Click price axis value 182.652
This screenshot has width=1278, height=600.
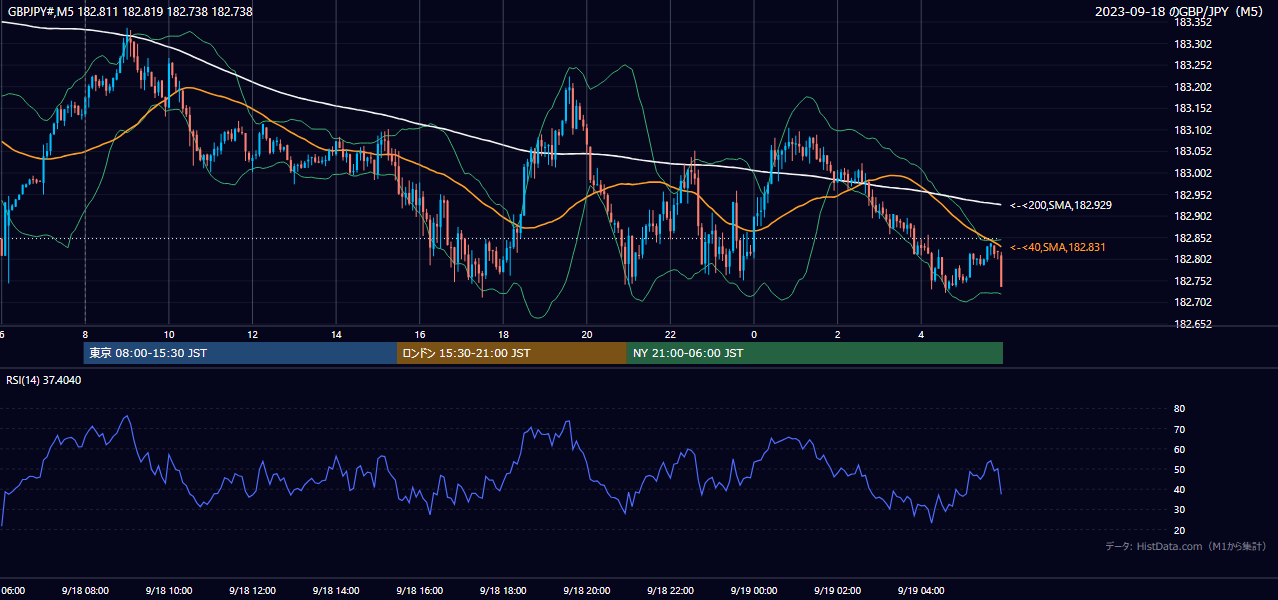click(x=1192, y=324)
